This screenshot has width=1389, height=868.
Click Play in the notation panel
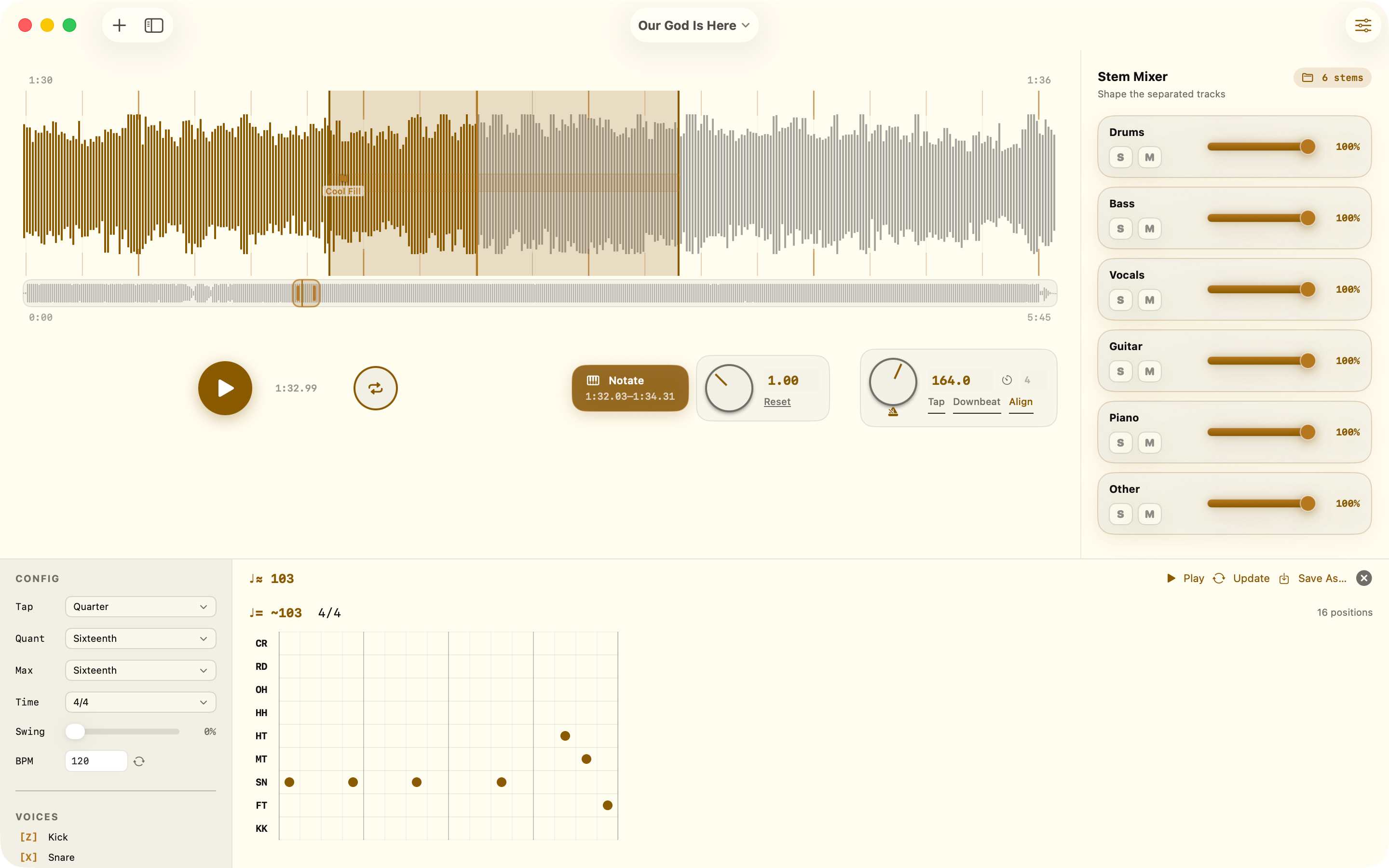(1185, 578)
